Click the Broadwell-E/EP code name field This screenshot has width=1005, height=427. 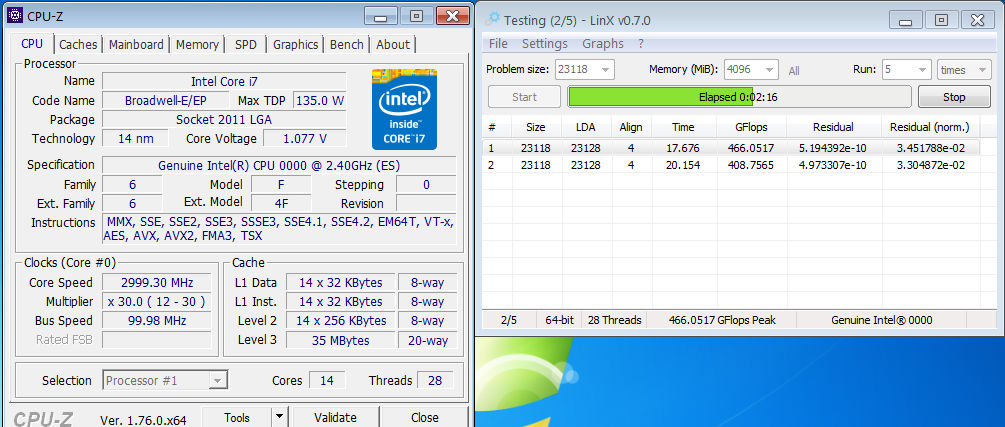coord(165,101)
